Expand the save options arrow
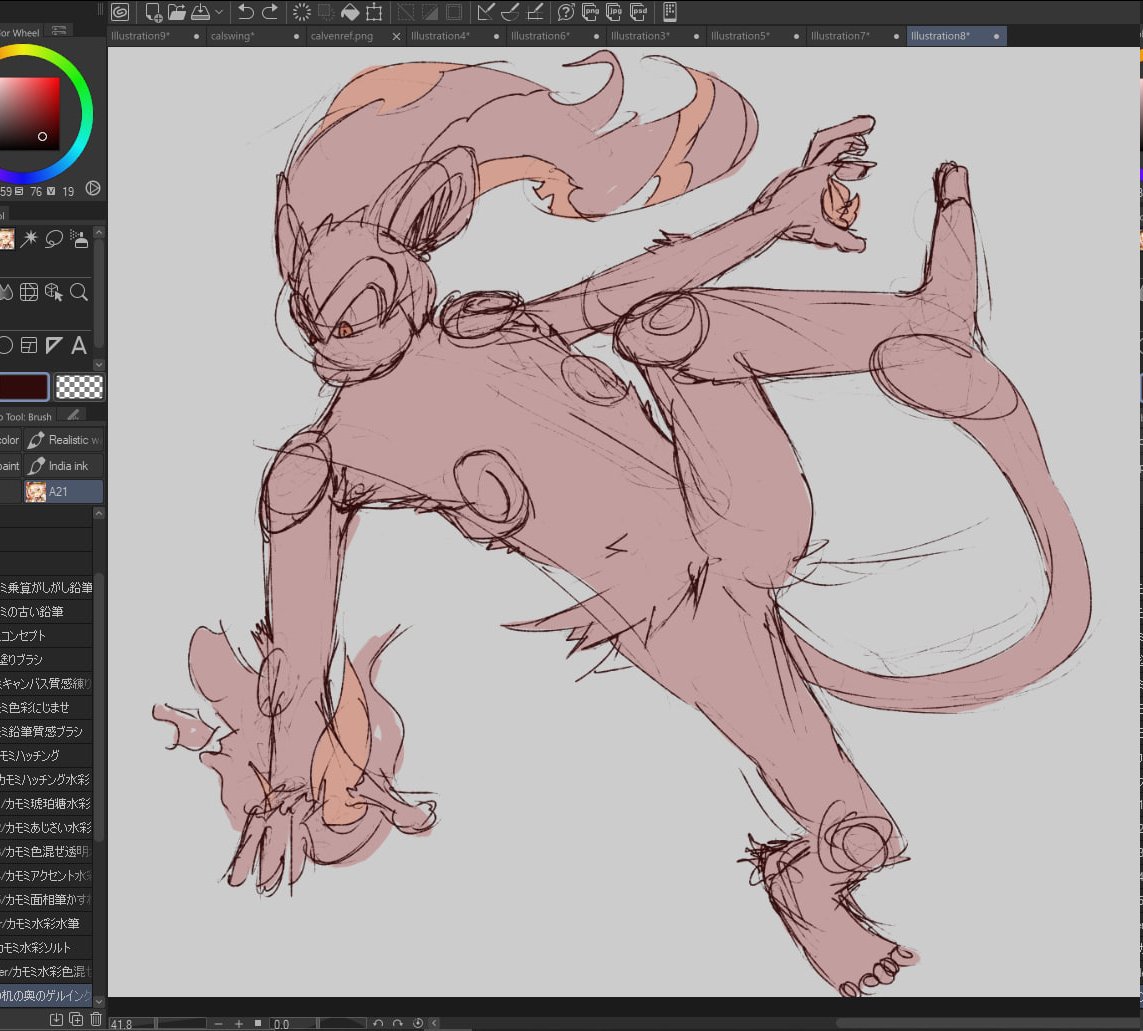This screenshot has width=1143, height=1031. [219, 12]
